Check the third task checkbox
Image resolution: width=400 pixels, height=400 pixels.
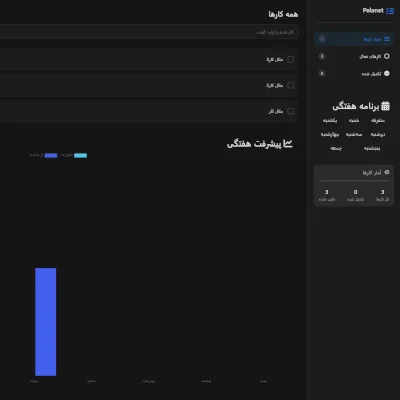pos(291,111)
